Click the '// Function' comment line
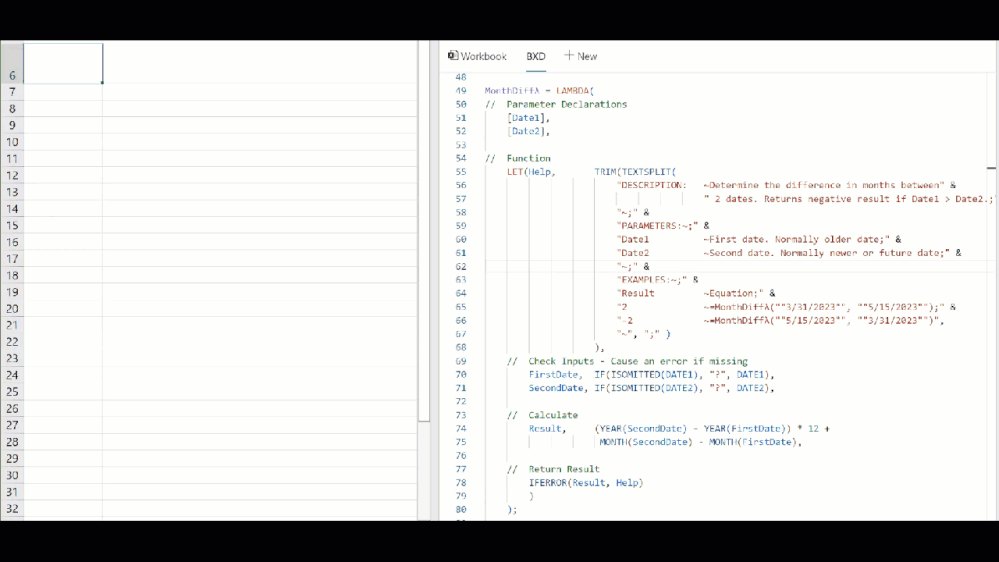Viewport: 999px width, 562px height. click(x=517, y=158)
